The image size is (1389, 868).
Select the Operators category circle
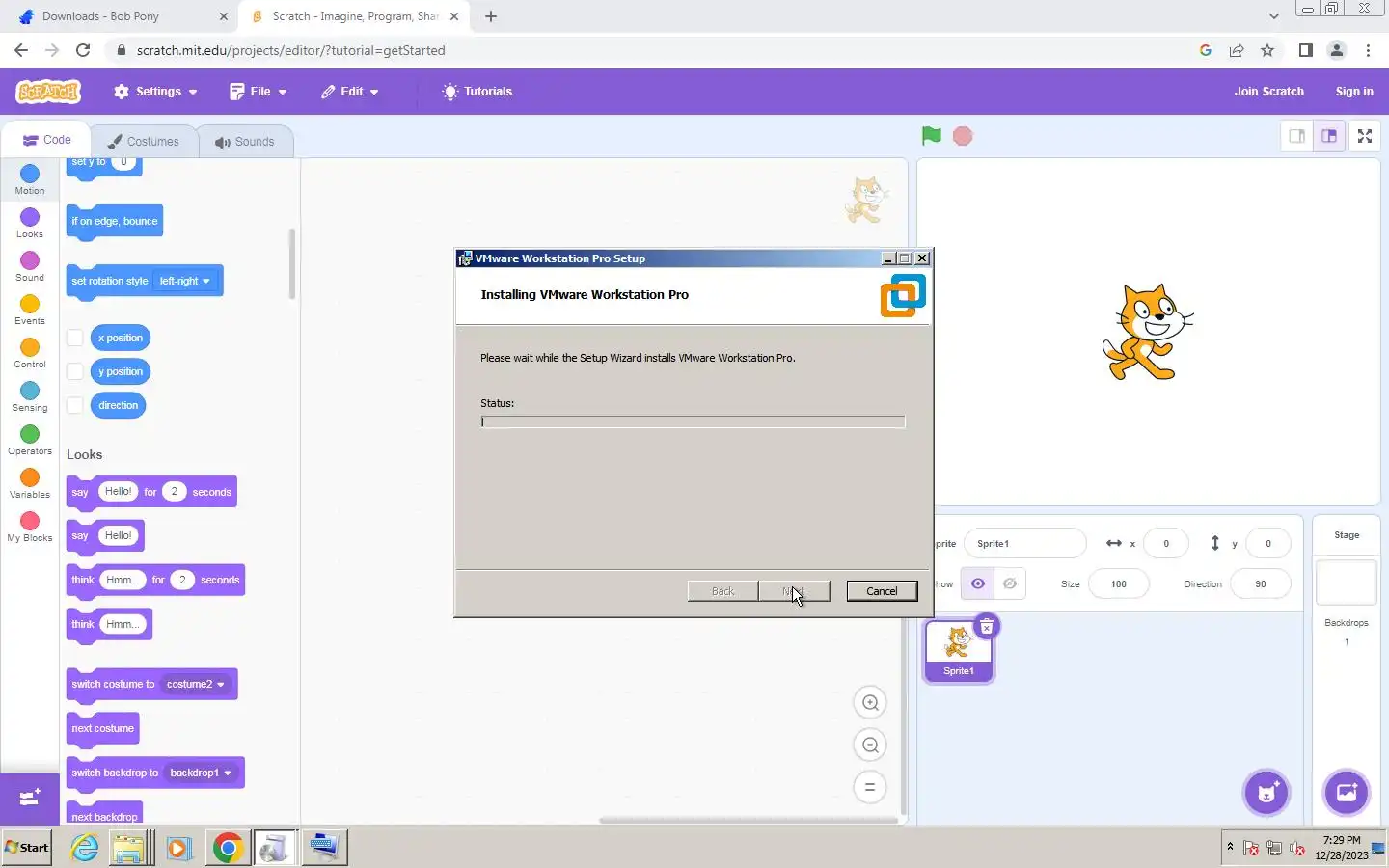pyautogui.click(x=30, y=434)
